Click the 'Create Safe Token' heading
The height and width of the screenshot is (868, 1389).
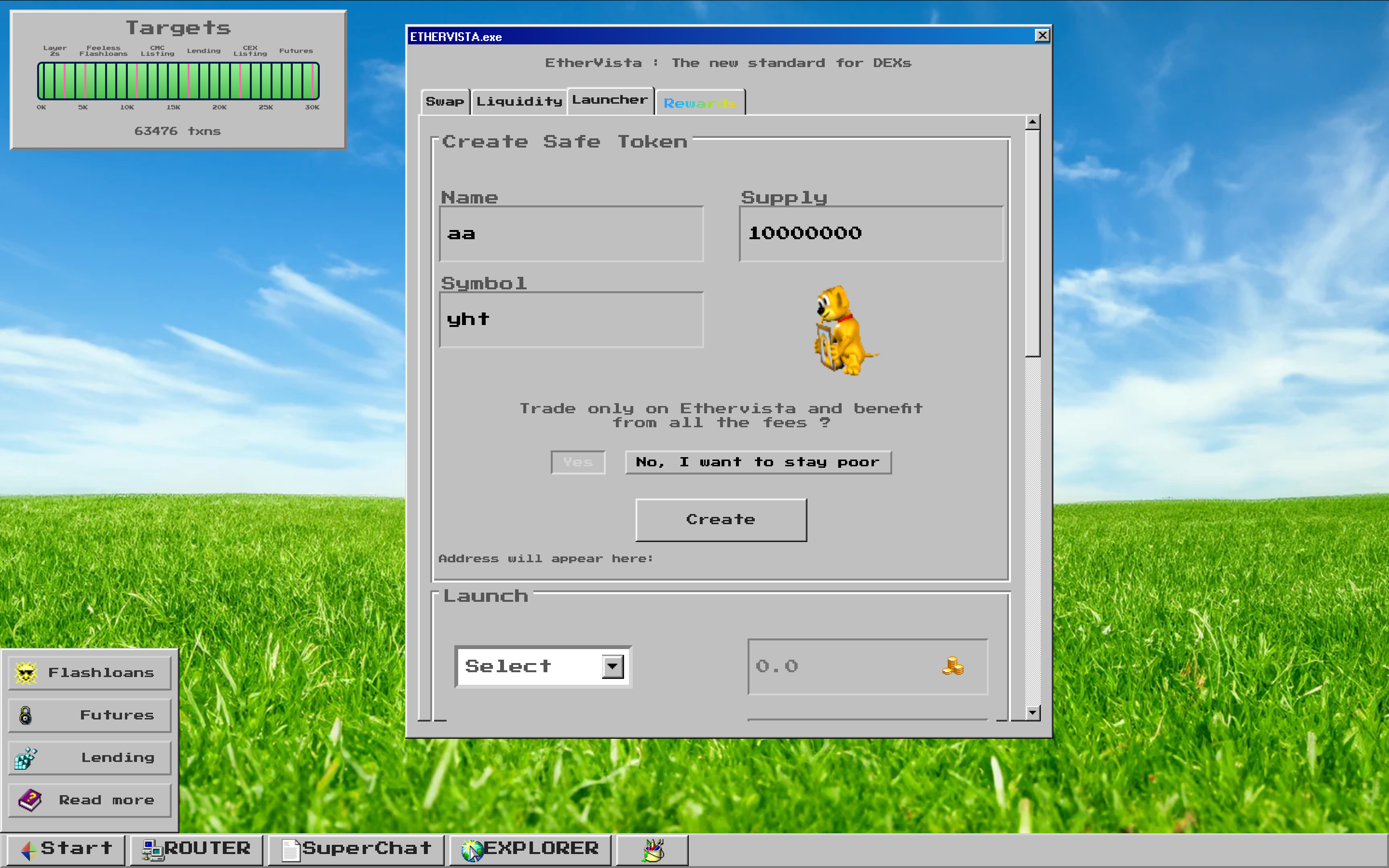(x=565, y=142)
